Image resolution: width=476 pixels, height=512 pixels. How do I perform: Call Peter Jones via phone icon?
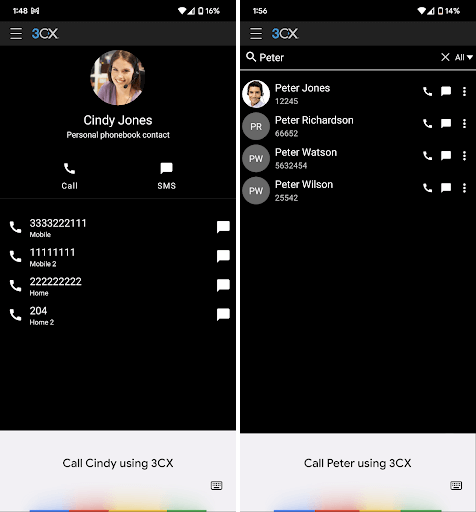pos(427,91)
